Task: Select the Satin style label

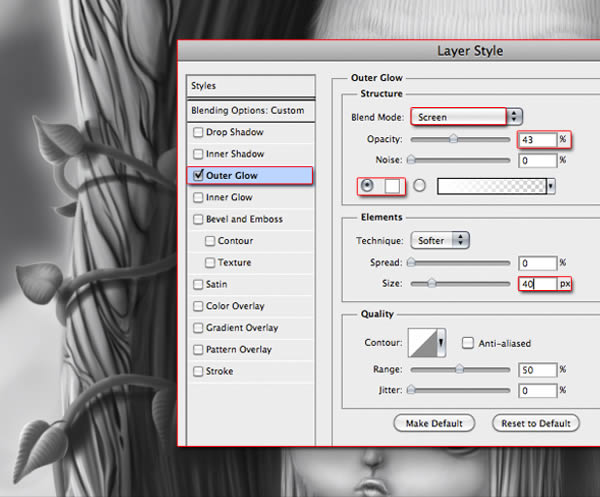Action: tap(217, 284)
